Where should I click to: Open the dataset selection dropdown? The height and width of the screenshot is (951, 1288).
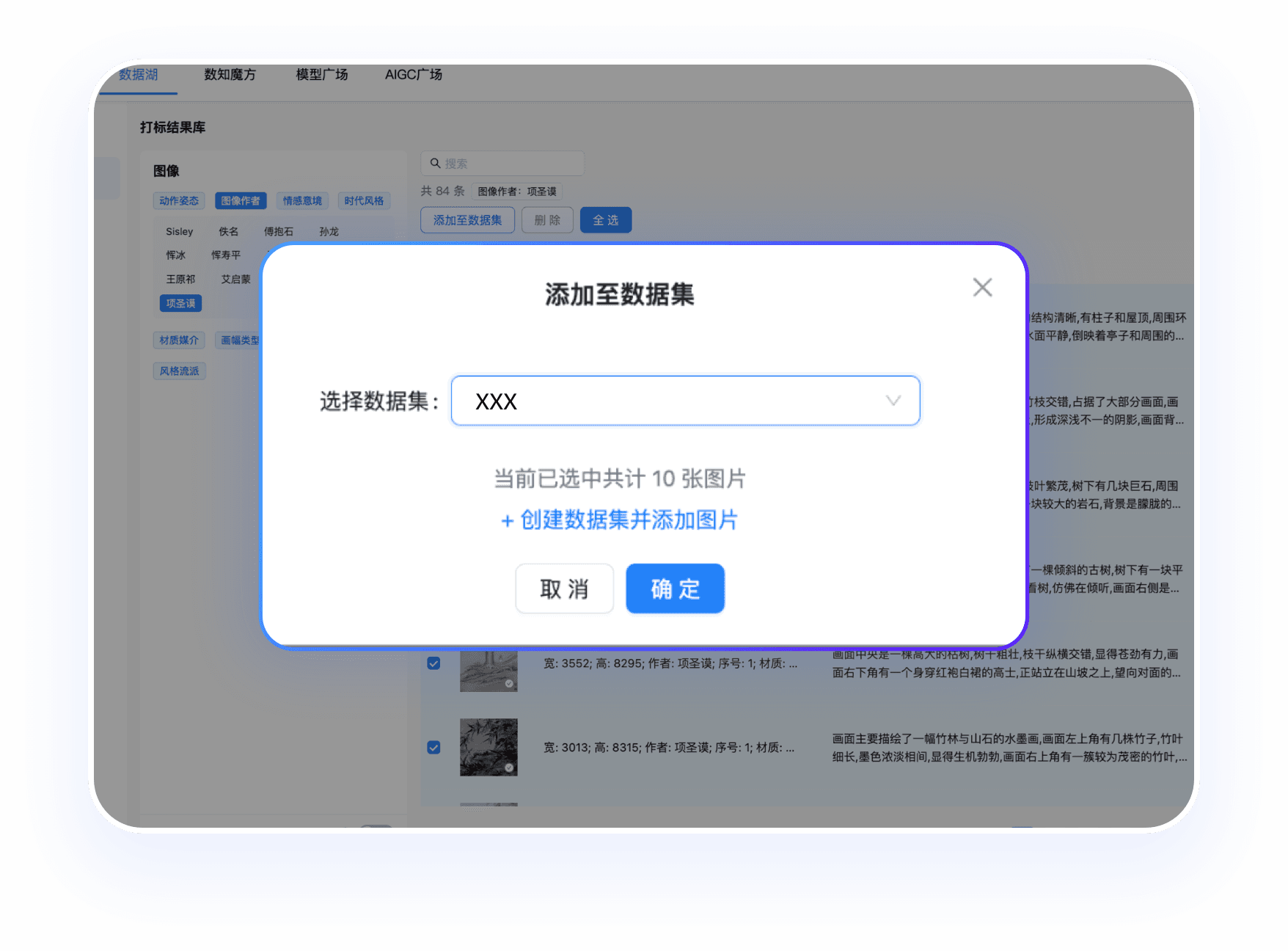[x=684, y=401]
